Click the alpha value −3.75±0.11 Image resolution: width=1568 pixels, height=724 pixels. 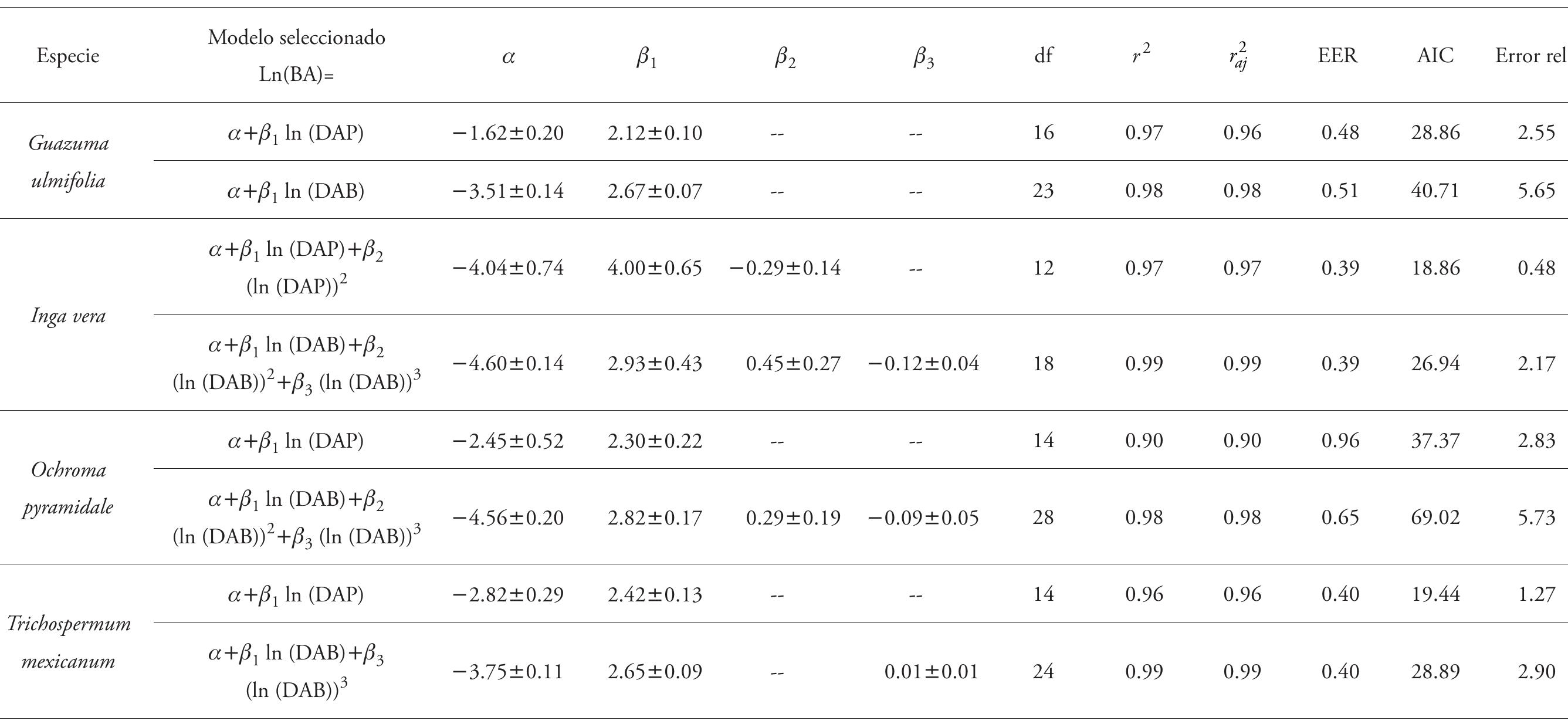click(508, 672)
